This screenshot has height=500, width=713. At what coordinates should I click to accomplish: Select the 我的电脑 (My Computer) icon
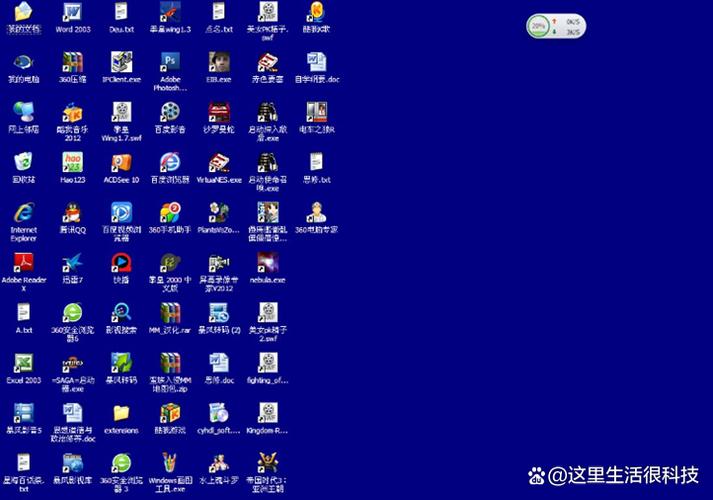click(x=24, y=62)
